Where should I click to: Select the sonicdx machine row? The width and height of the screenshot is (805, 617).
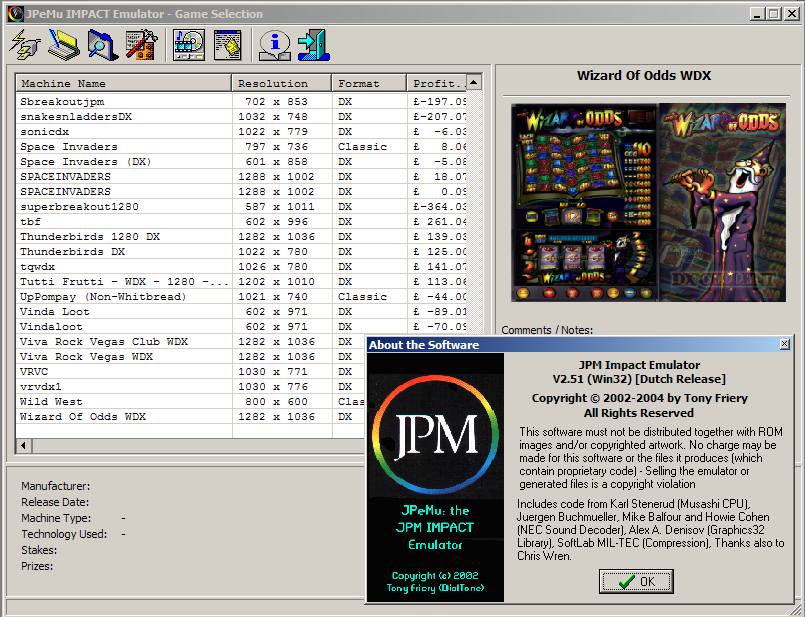(241, 131)
